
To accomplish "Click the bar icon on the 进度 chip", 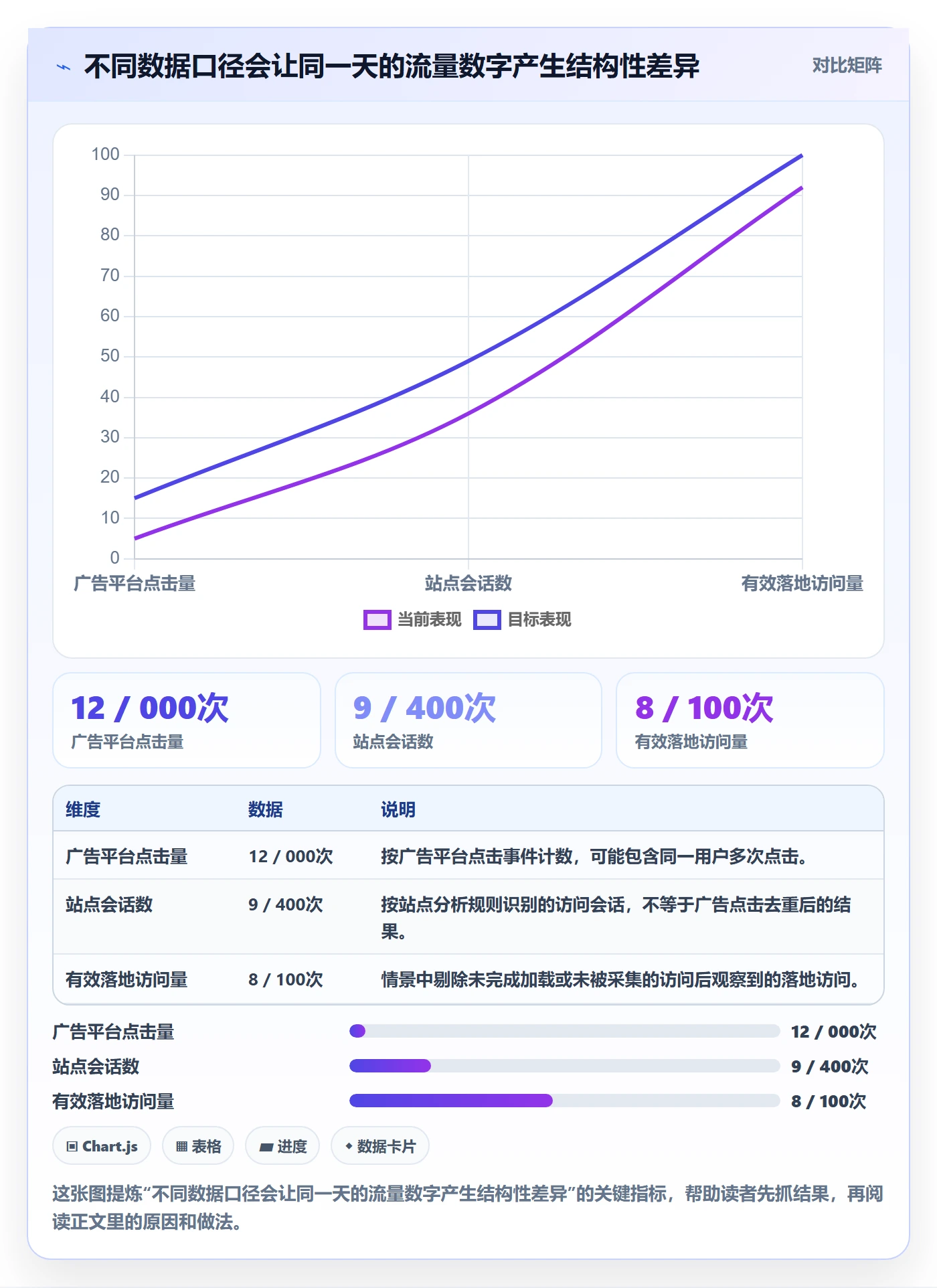I will pyautogui.click(x=266, y=1147).
